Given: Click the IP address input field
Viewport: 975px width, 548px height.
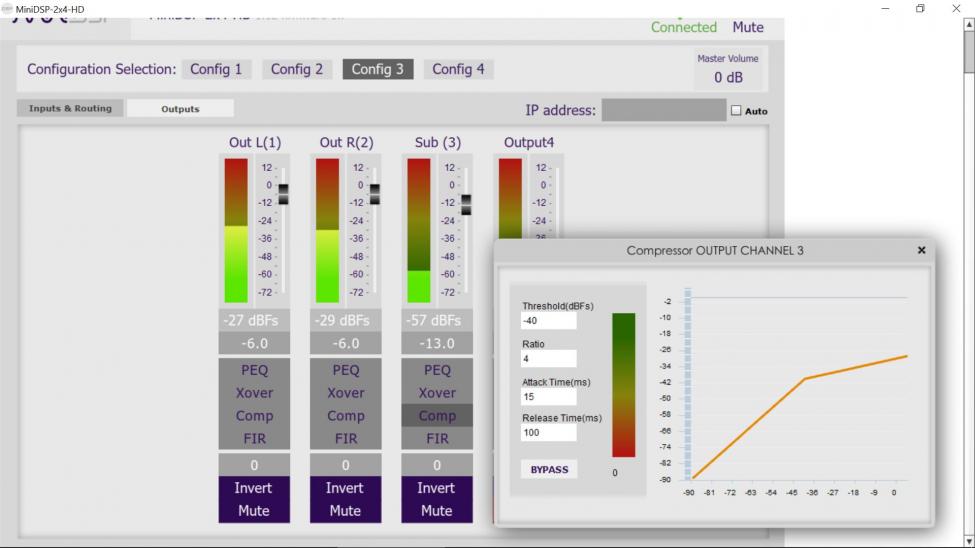Looking at the screenshot, I should click(x=663, y=110).
